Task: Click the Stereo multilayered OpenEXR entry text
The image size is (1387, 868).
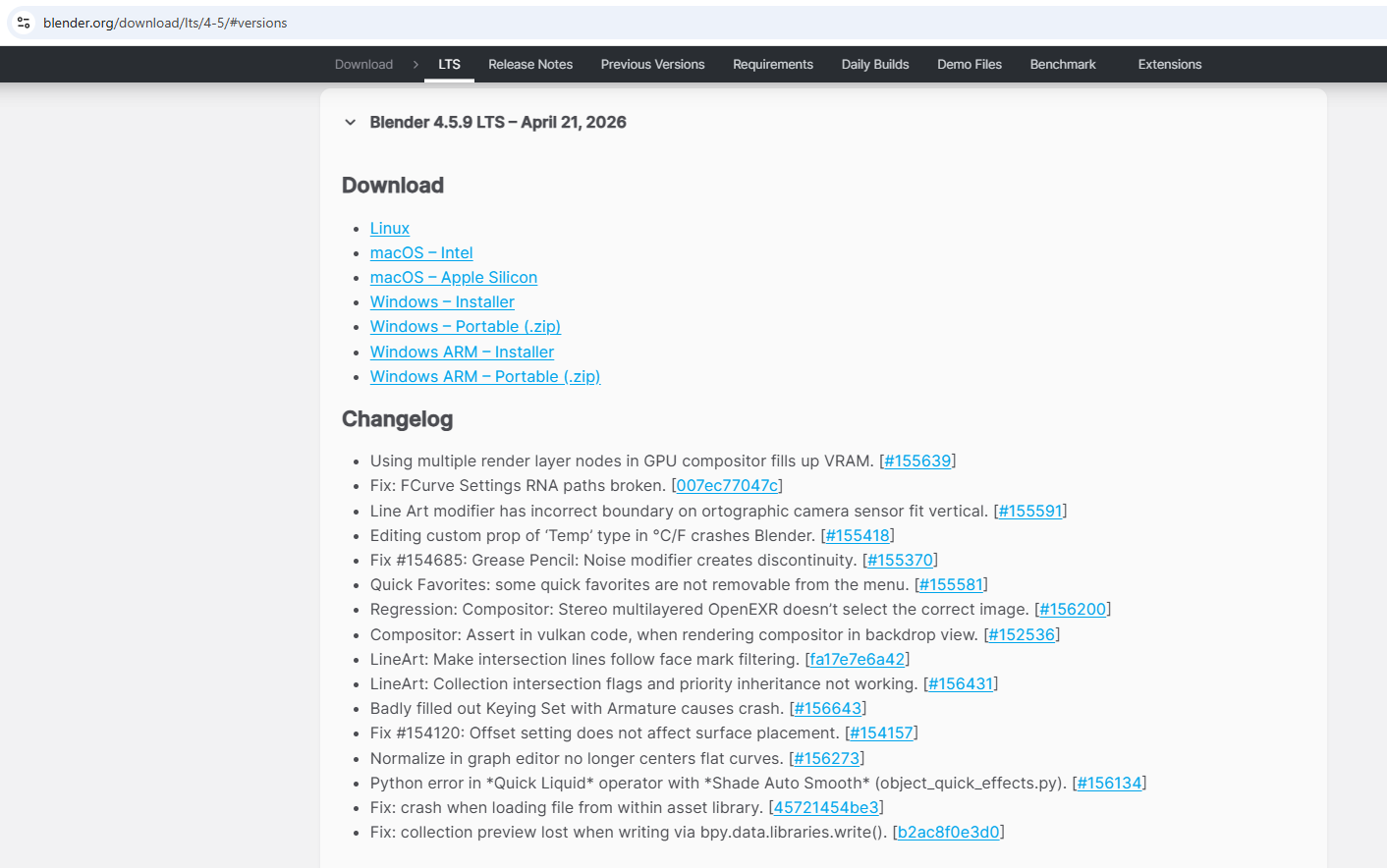Action: [x=699, y=610]
